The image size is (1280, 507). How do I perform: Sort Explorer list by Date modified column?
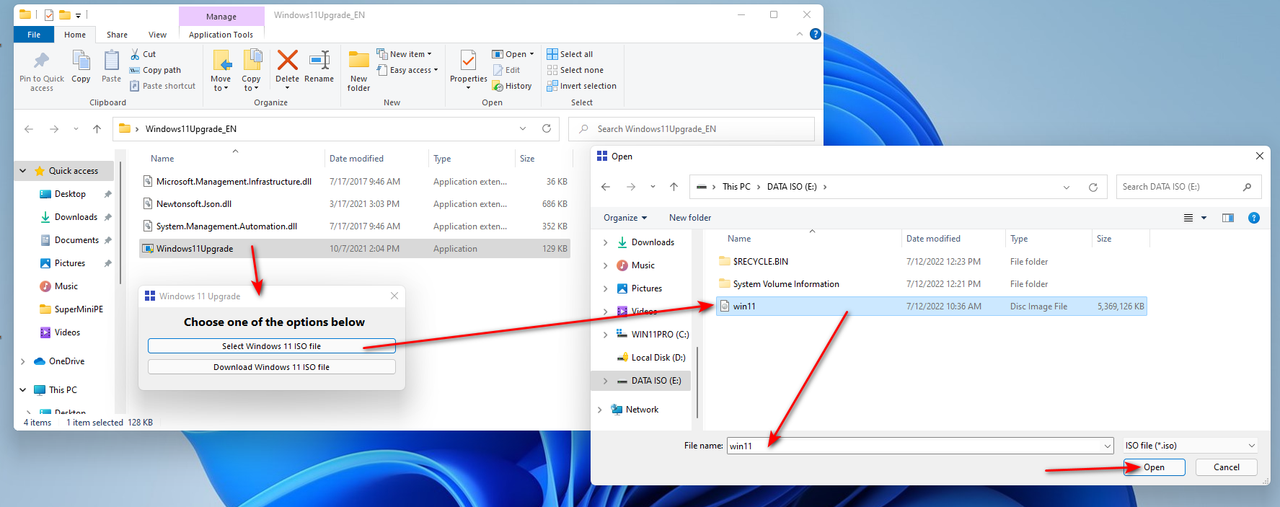coord(357,158)
